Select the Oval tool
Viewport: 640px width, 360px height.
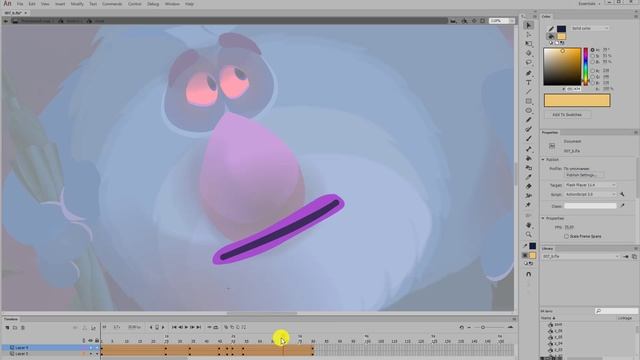(529, 110)
